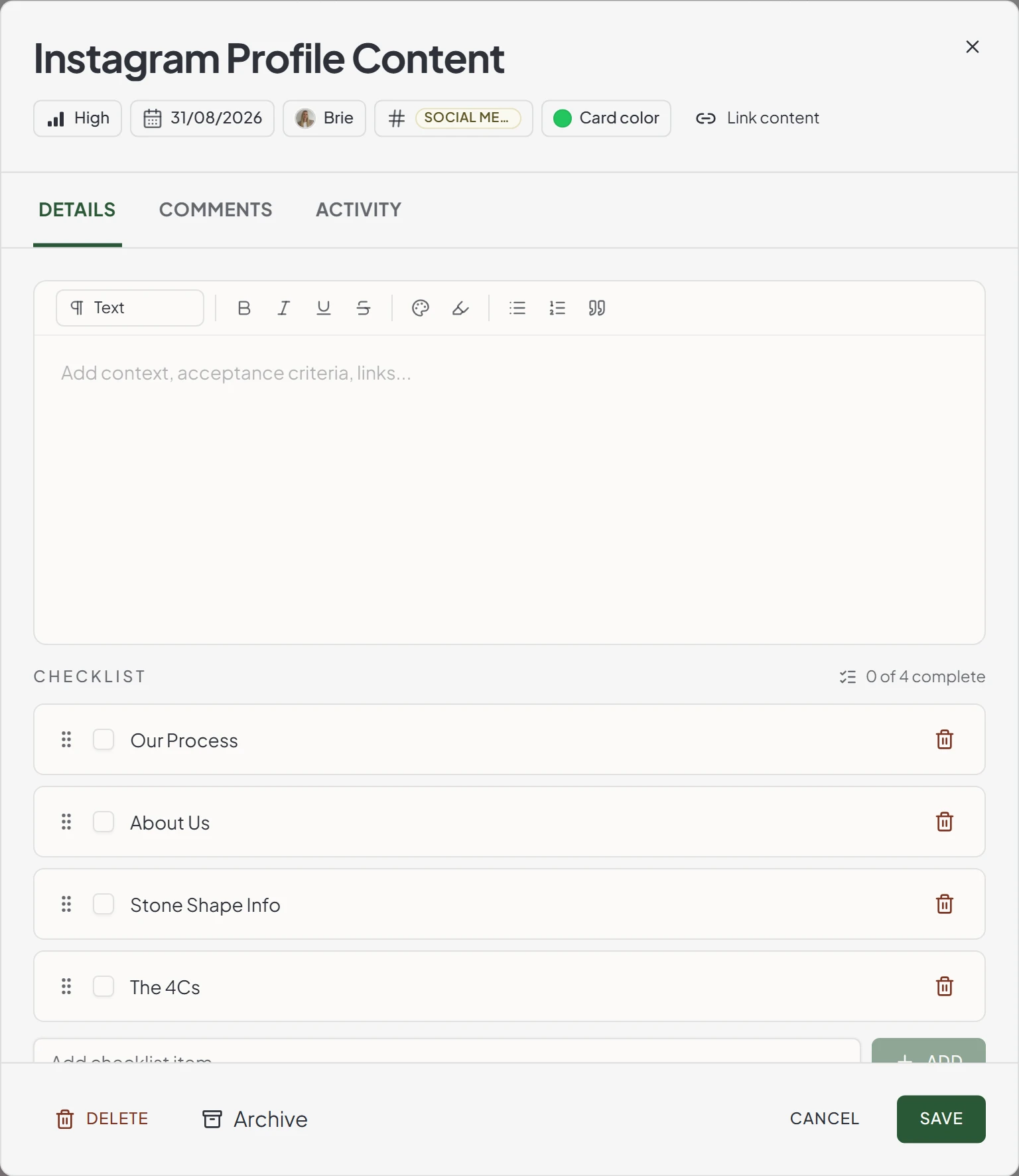This screenshot has height=1176, width=1019.
Task: Open the due date picker 31/08/2026
Action: click(x=202, y=118)
